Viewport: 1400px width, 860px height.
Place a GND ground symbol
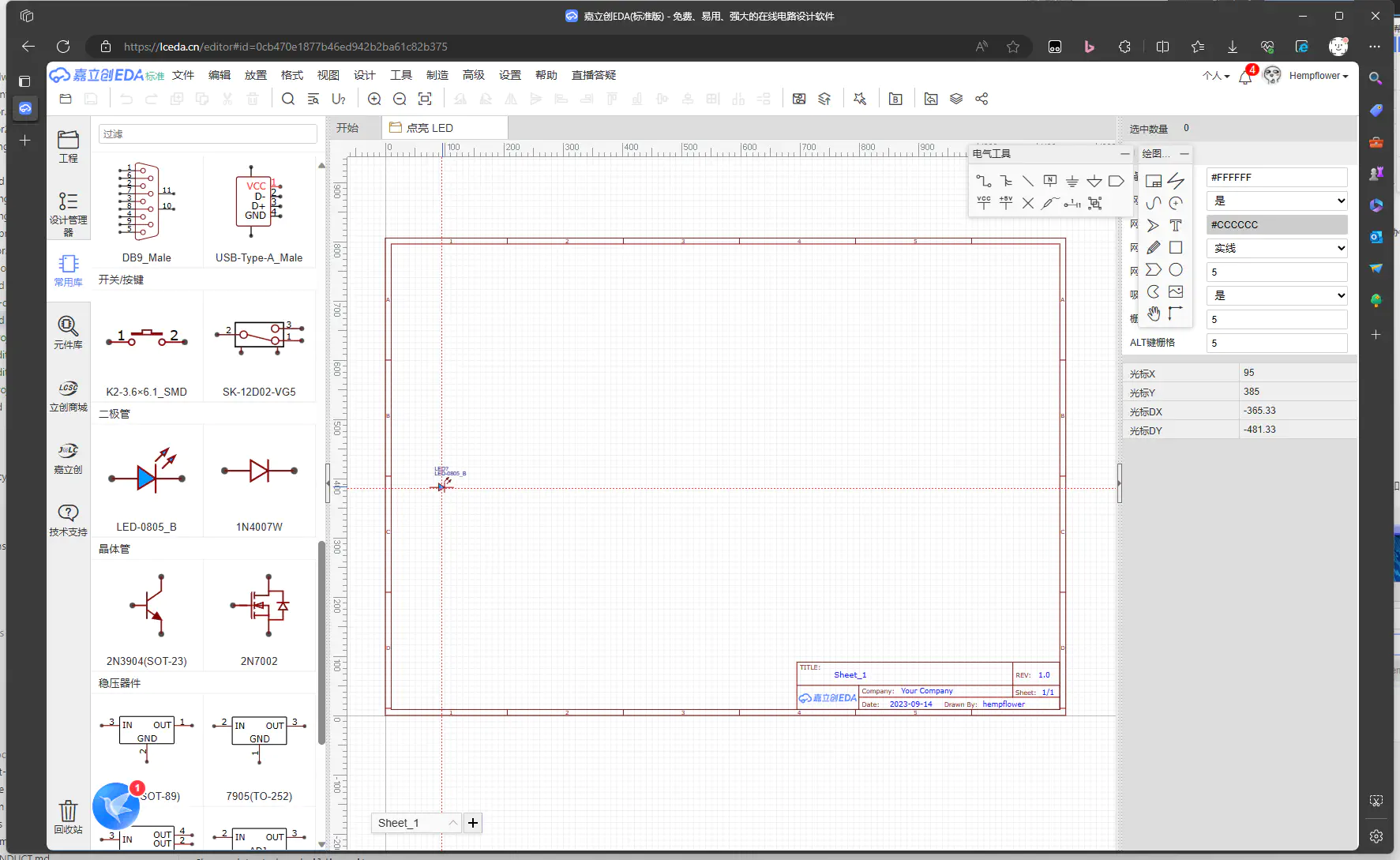coord(1072,181)
